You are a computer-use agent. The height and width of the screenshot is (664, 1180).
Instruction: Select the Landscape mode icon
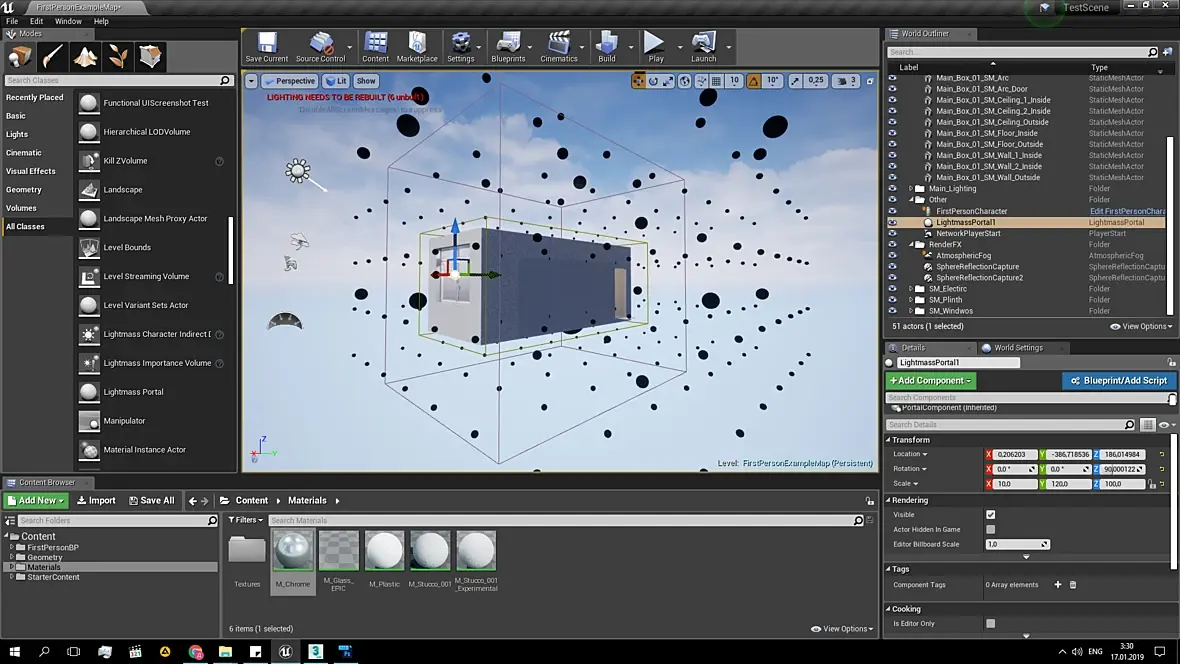[85, 57]
